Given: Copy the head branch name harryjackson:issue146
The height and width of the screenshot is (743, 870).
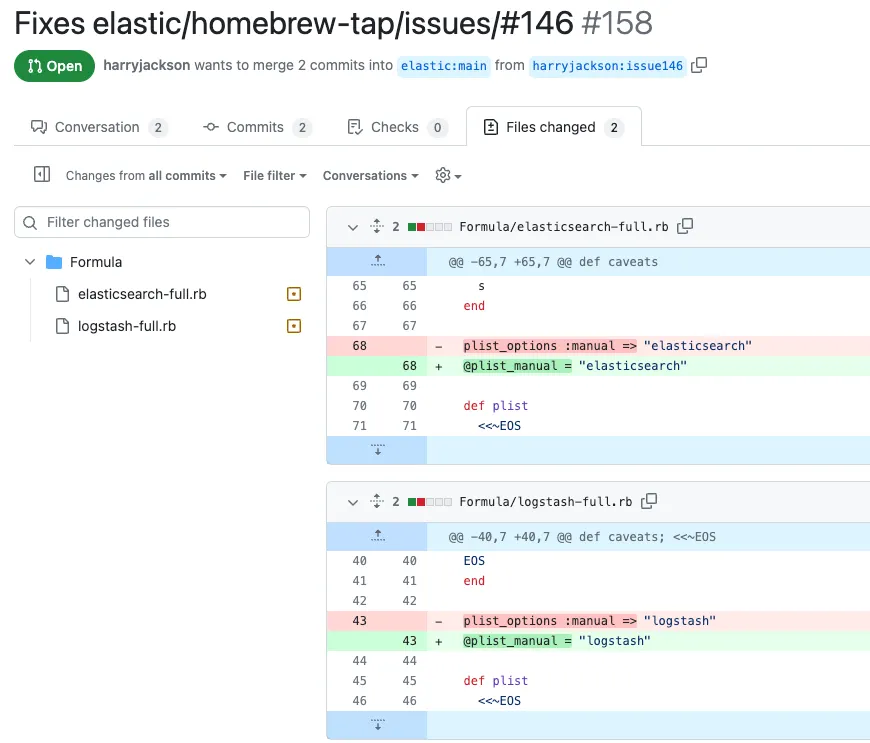Looking at the screenshot, I should tap(699, 65).
